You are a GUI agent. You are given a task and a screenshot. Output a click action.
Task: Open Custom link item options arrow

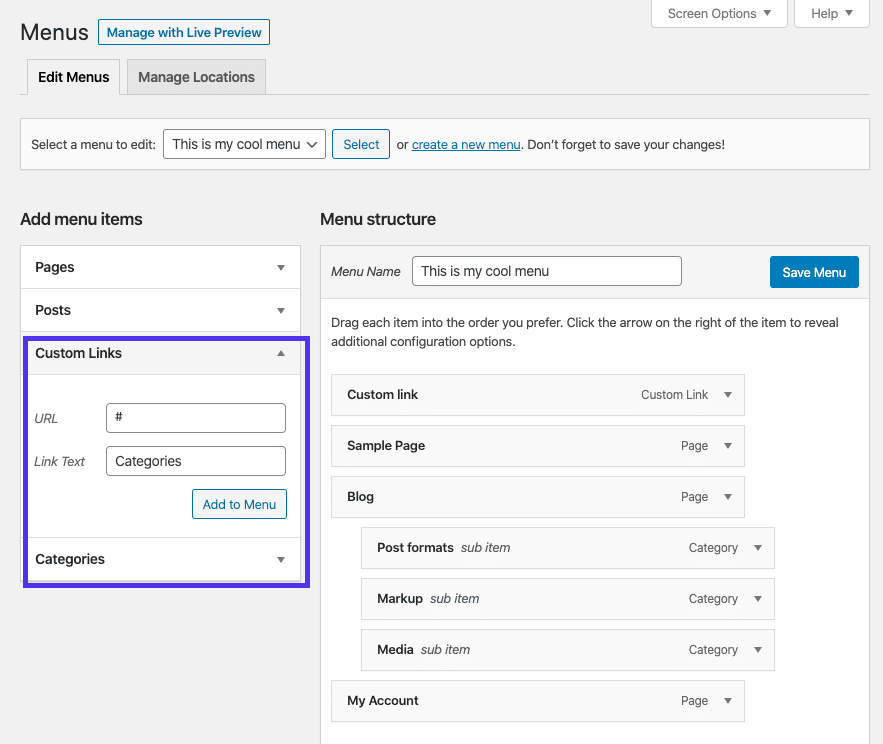728,395
